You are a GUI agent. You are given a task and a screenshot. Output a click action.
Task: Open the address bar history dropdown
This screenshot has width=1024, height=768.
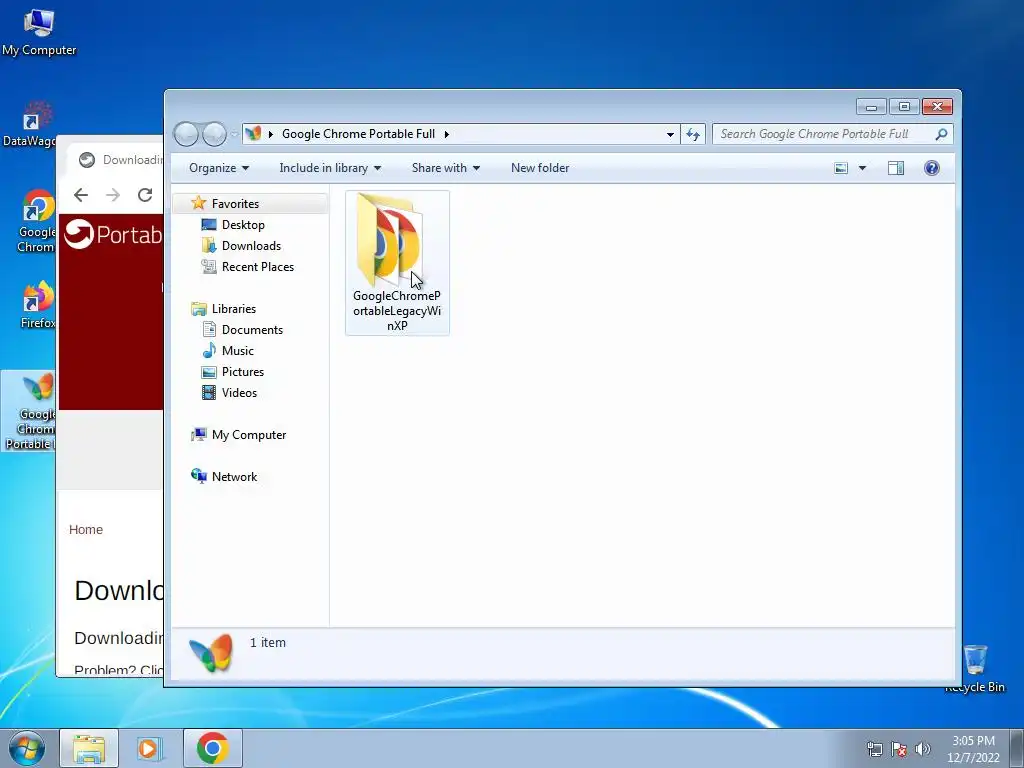point(670,135)
